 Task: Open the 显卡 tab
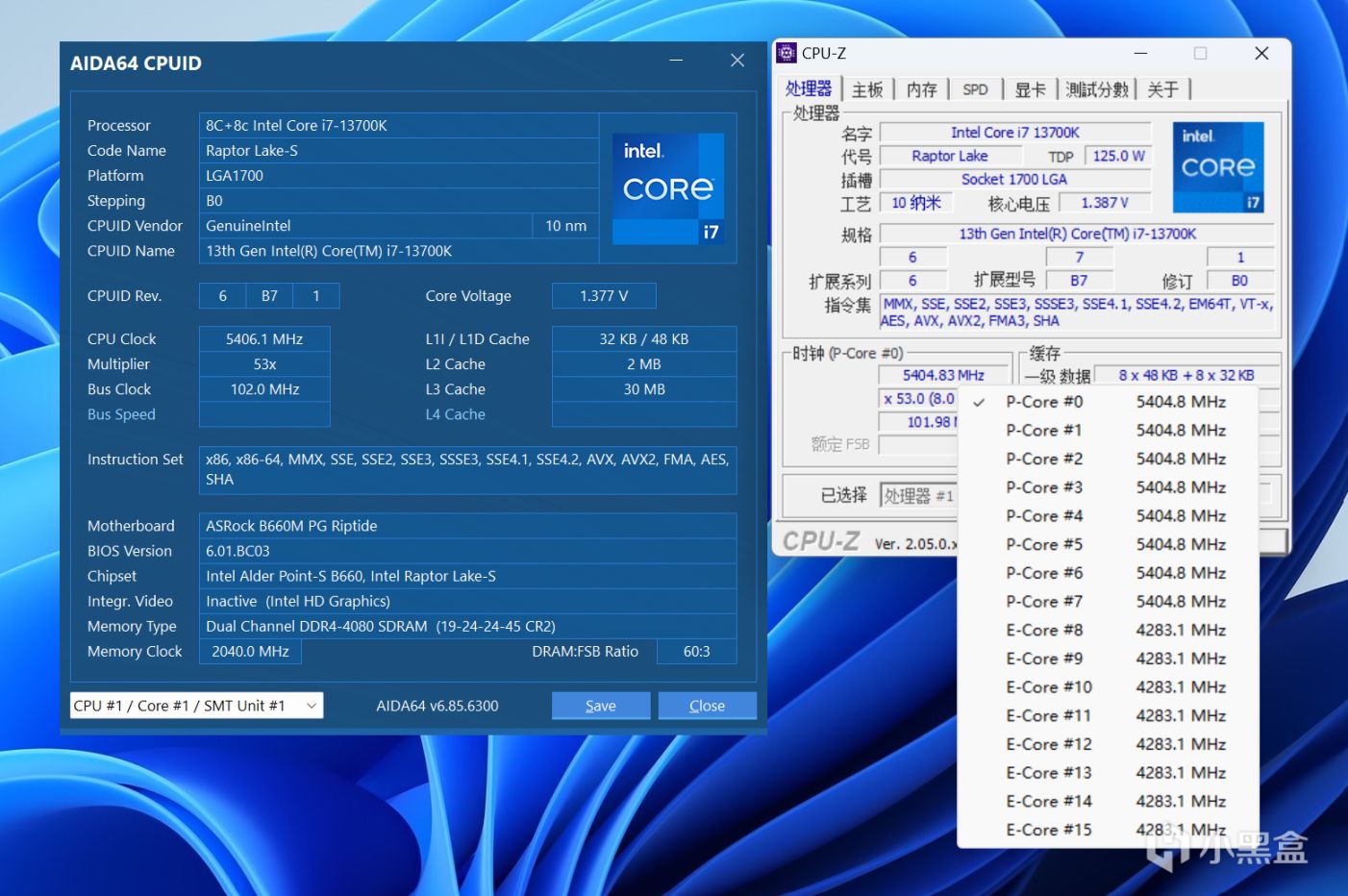[1030, 89]
